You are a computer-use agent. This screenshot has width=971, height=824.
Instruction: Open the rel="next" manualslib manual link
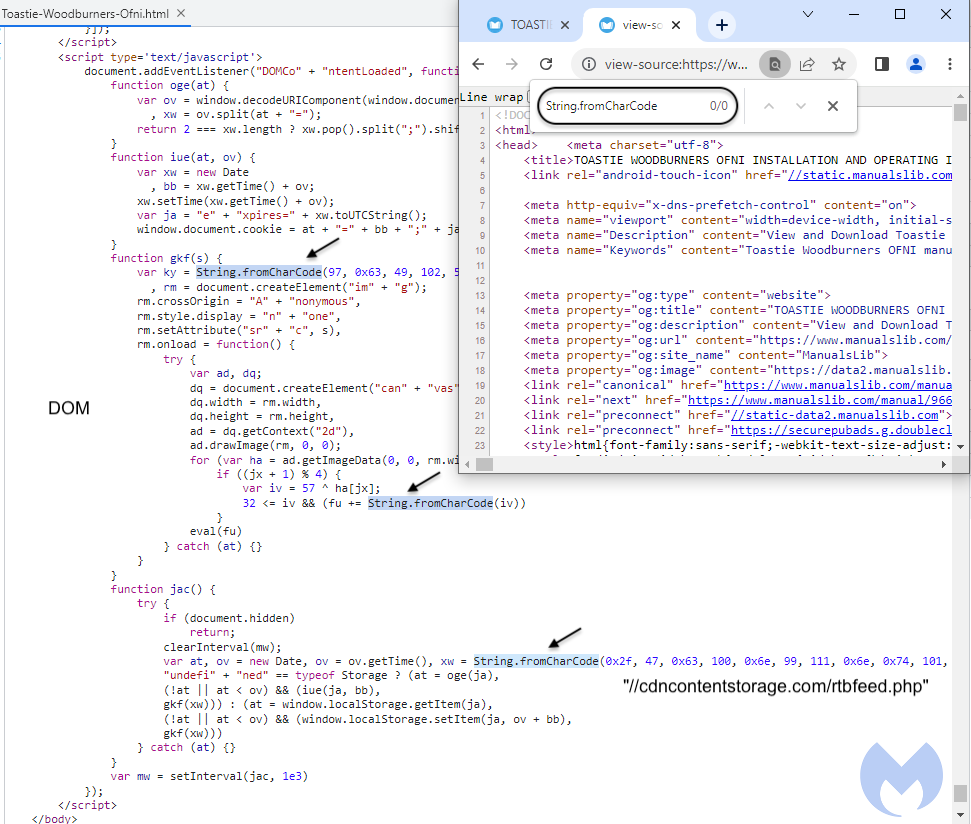tap(819, 400)
